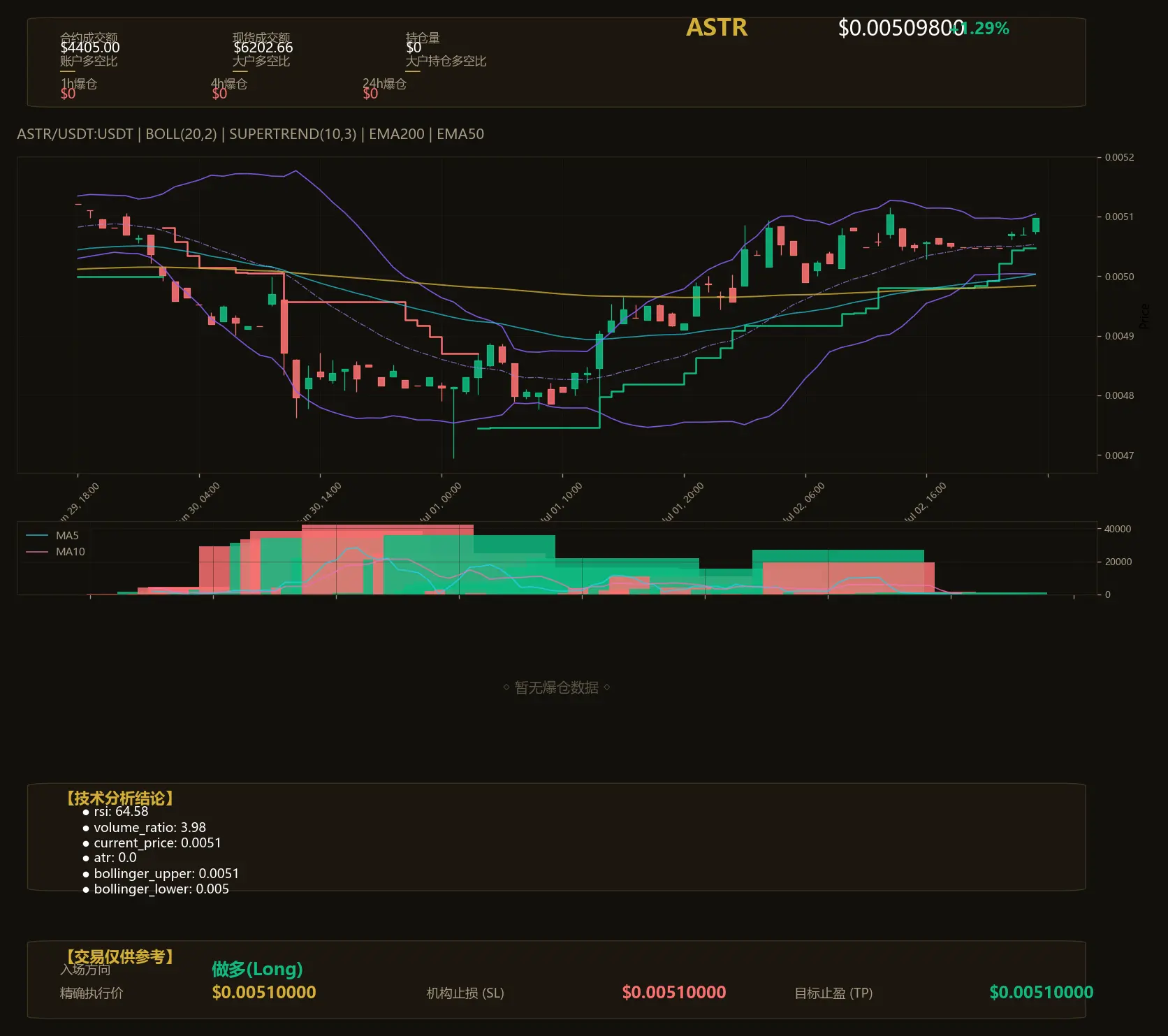Click the 20000 volume axis tick
Viewport: 1168px width, 1036px height.
(x=1118, y=562)
